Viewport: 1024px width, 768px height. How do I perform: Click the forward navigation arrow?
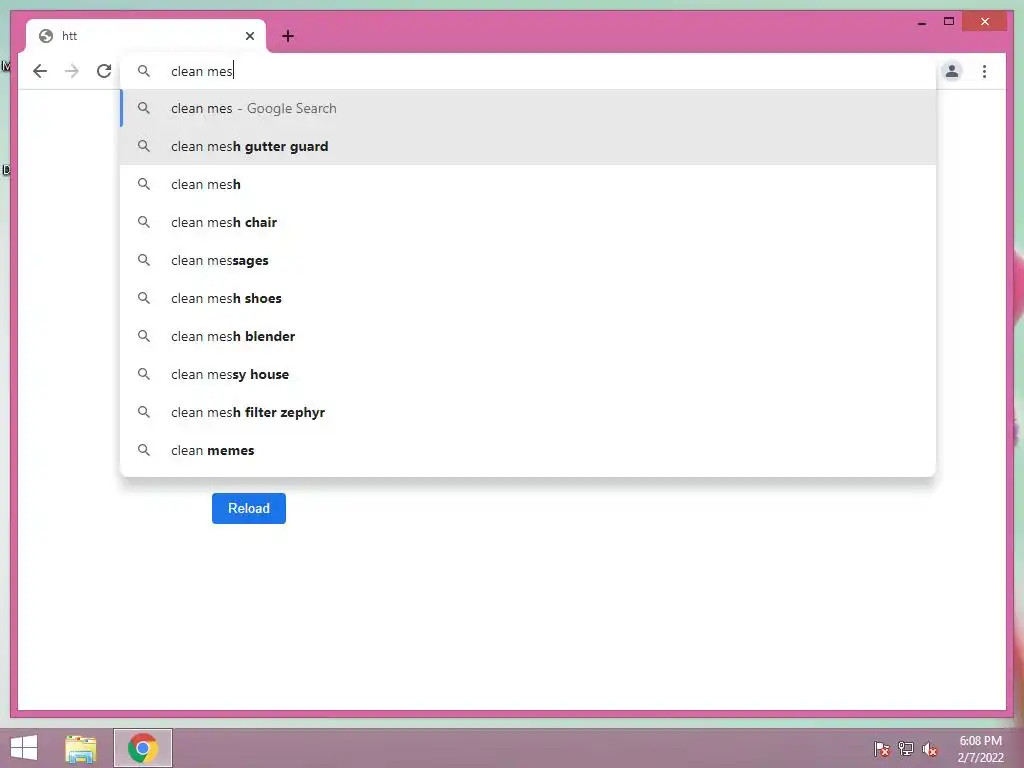72,71
